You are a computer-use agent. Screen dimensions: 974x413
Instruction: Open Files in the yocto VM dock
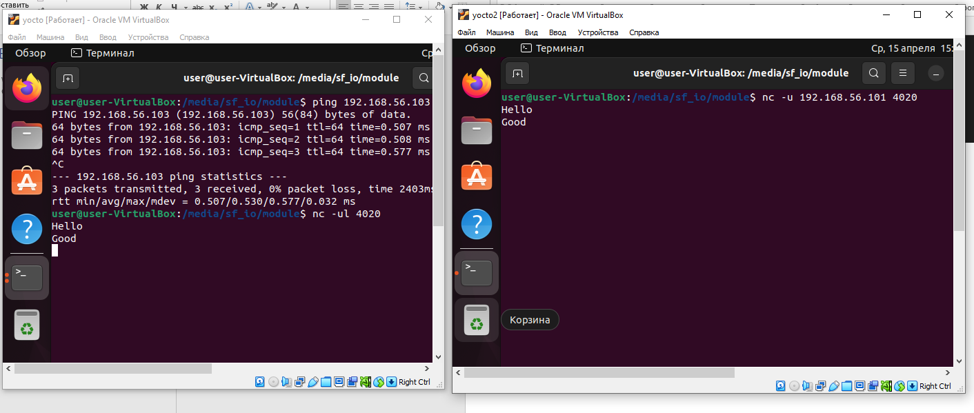click(x=26, y=135)
